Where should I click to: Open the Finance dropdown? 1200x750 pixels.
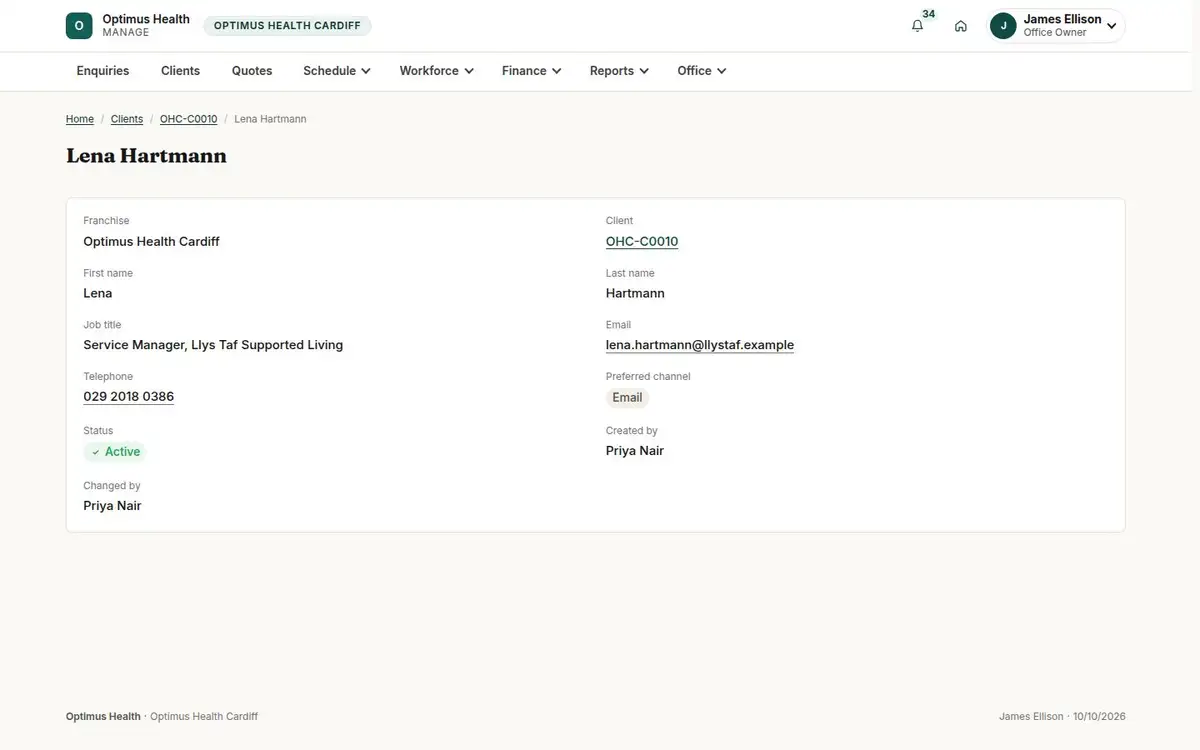click(532, 71)
